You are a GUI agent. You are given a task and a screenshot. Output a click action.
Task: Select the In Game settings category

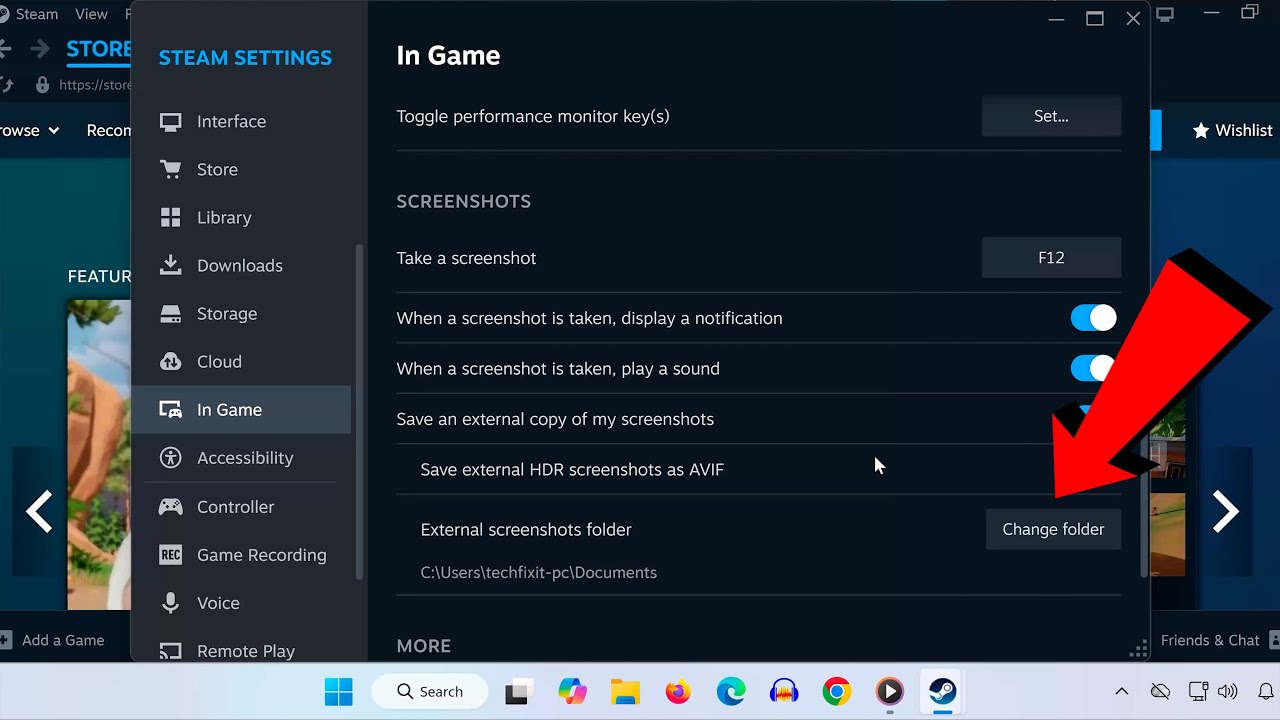241,409
